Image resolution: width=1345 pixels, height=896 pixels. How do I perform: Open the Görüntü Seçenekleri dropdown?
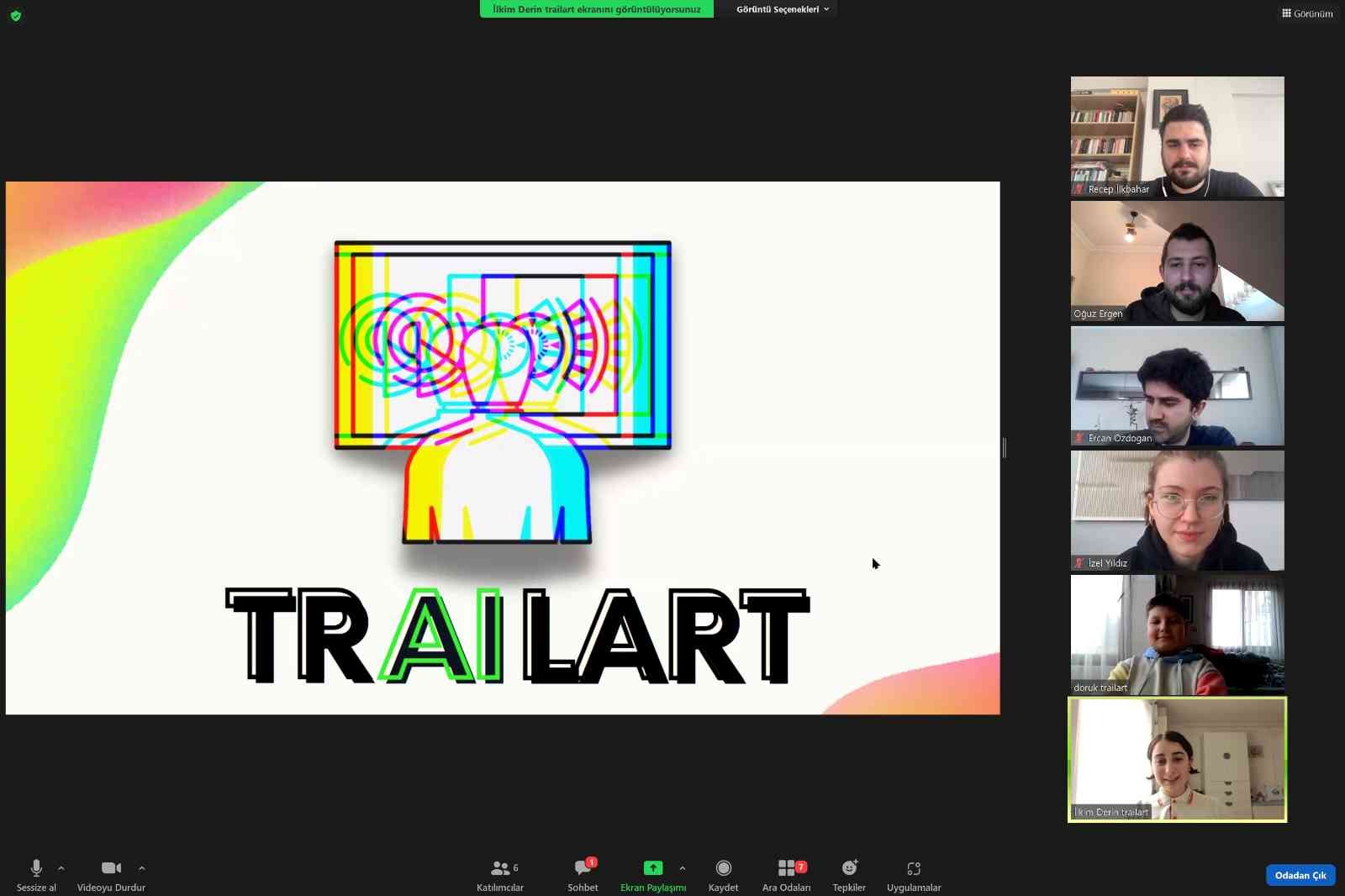782,9
